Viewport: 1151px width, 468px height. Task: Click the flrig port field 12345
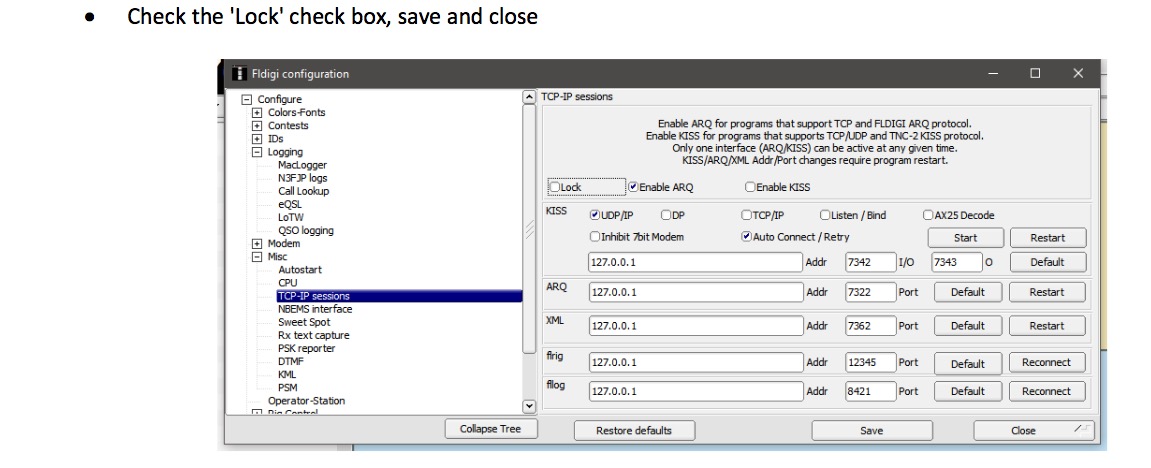click(x=870, y=362)
